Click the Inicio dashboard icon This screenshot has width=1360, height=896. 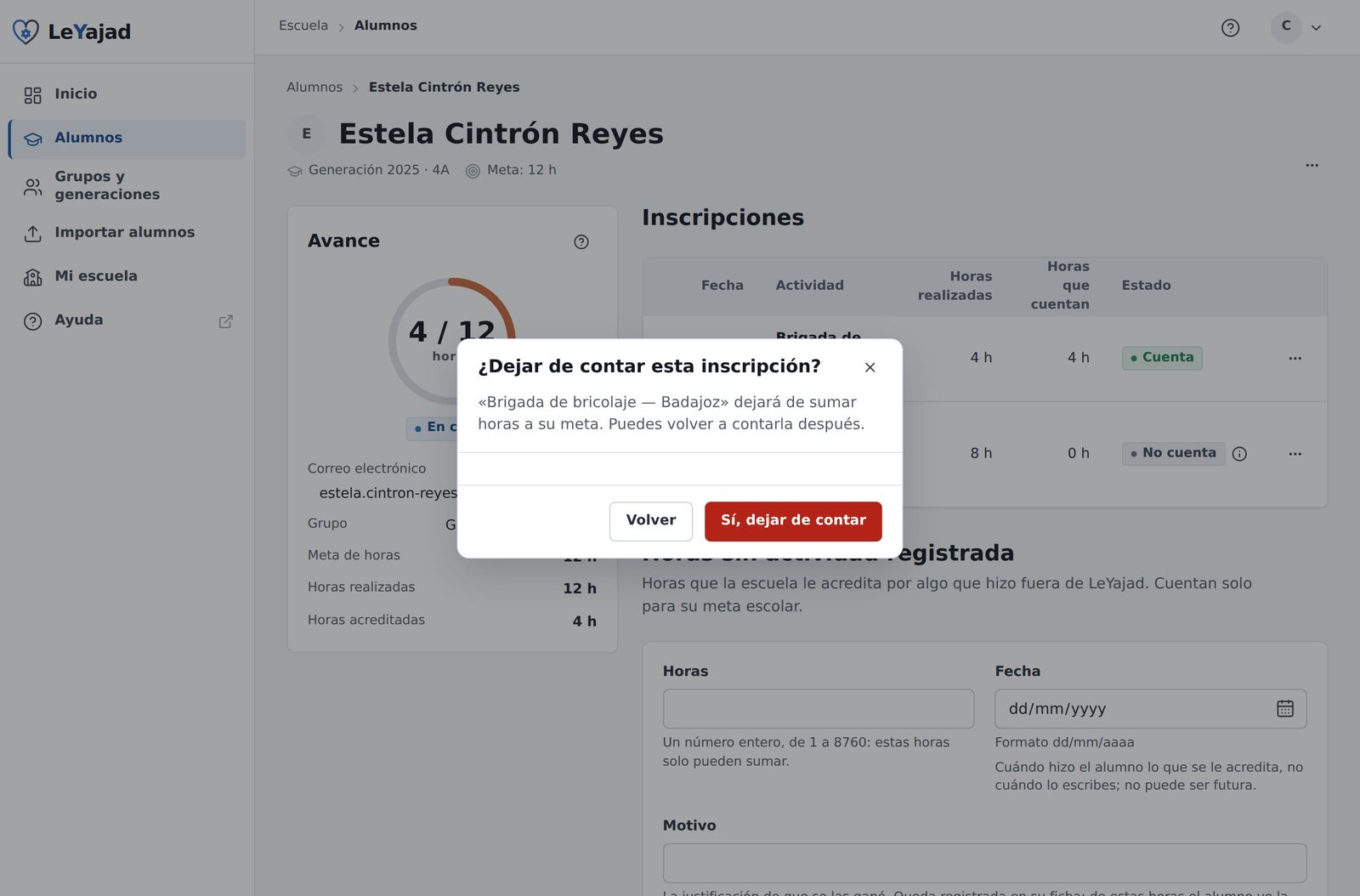(x=32, y=95)
